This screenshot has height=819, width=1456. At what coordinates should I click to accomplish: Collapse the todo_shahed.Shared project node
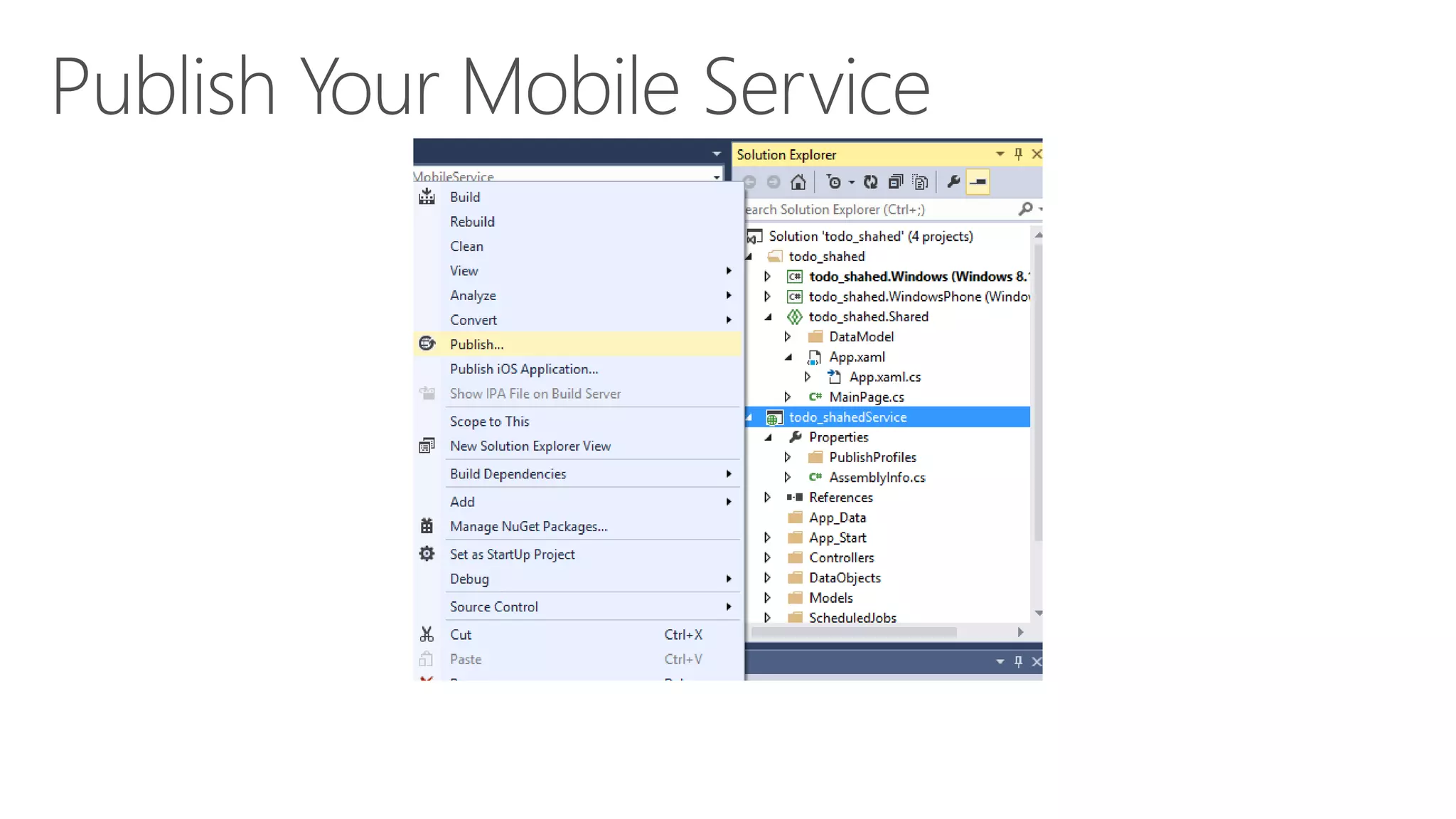(x=768, y=317)
